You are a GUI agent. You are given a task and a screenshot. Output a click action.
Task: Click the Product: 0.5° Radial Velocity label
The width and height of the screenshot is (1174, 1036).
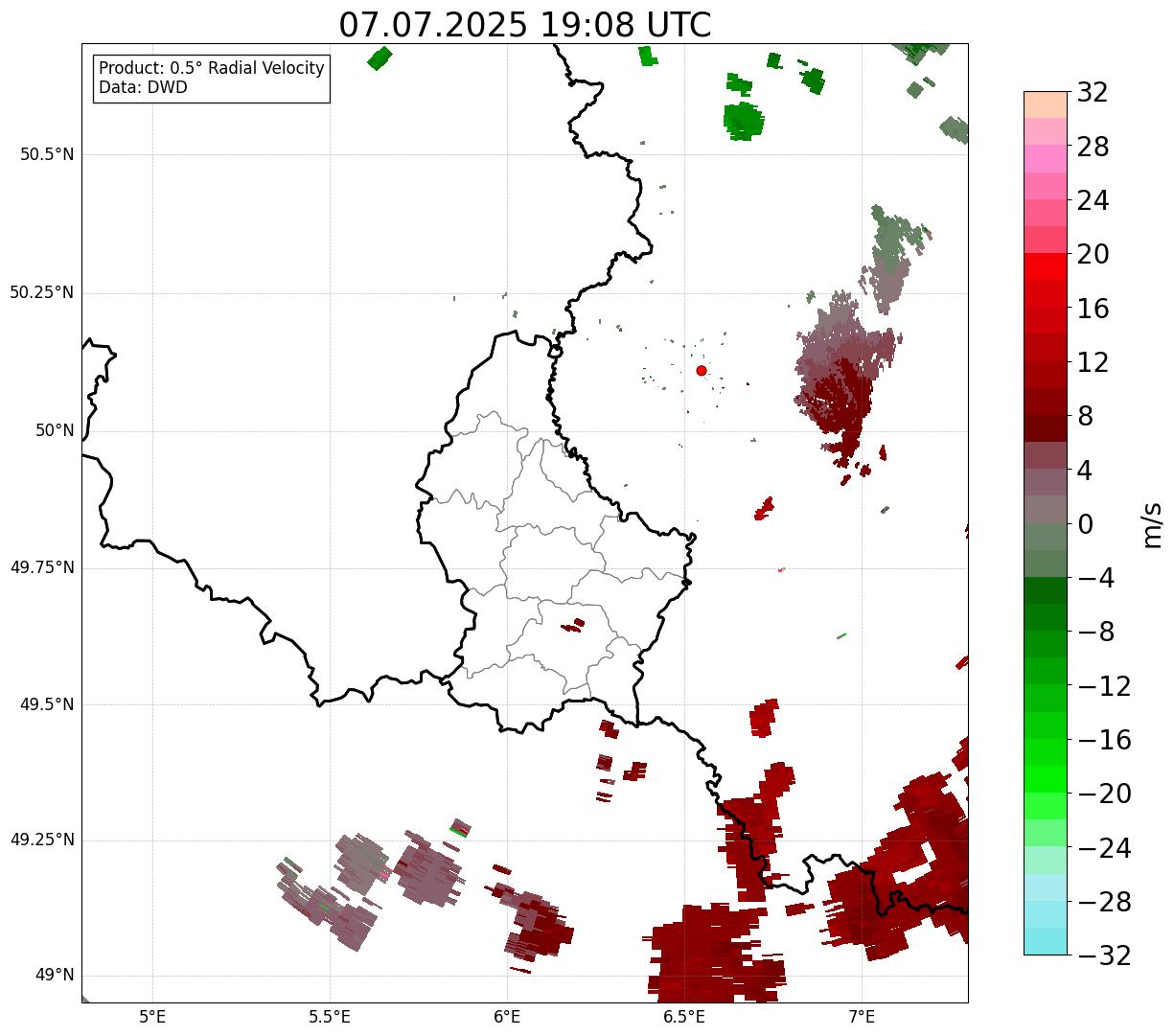click(x=212, y=69)
